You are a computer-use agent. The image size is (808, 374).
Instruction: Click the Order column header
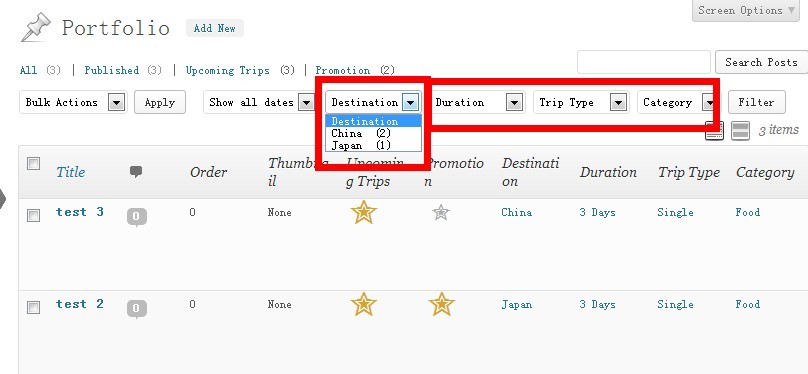(x=208, y=172)
